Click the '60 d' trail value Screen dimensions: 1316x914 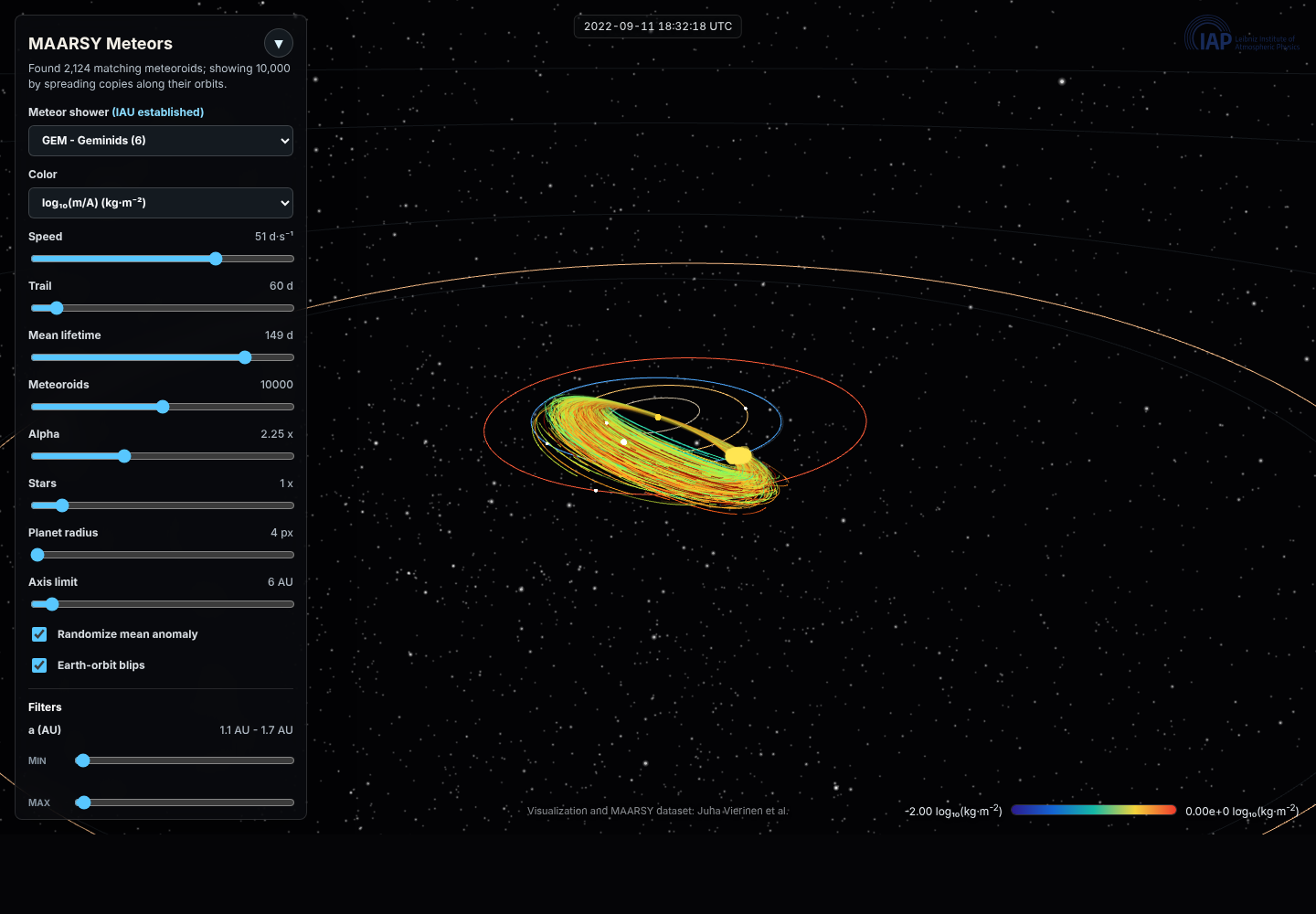click(x=281, y=286)
